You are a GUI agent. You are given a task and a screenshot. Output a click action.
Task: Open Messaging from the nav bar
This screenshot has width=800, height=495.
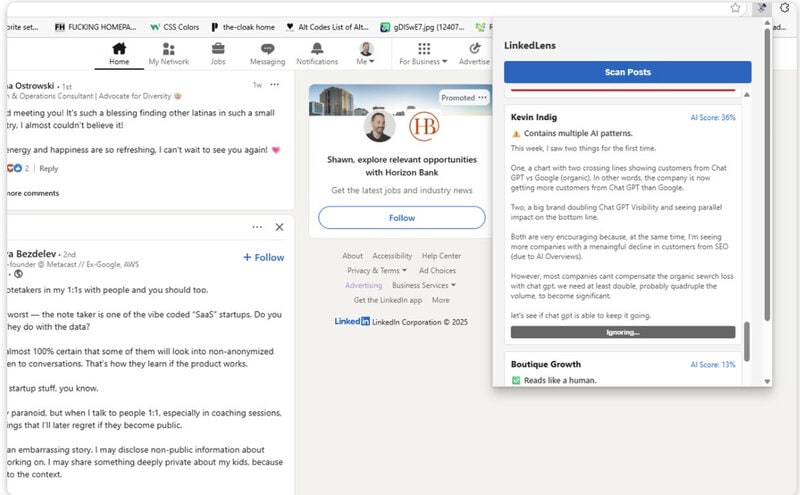[267, 54]
